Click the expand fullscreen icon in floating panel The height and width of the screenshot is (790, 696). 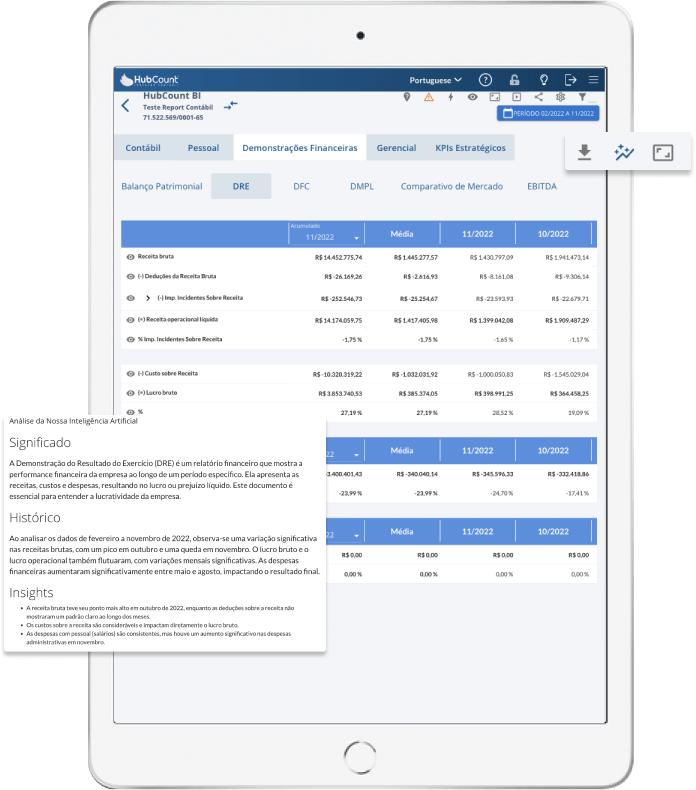coord(663,152)
